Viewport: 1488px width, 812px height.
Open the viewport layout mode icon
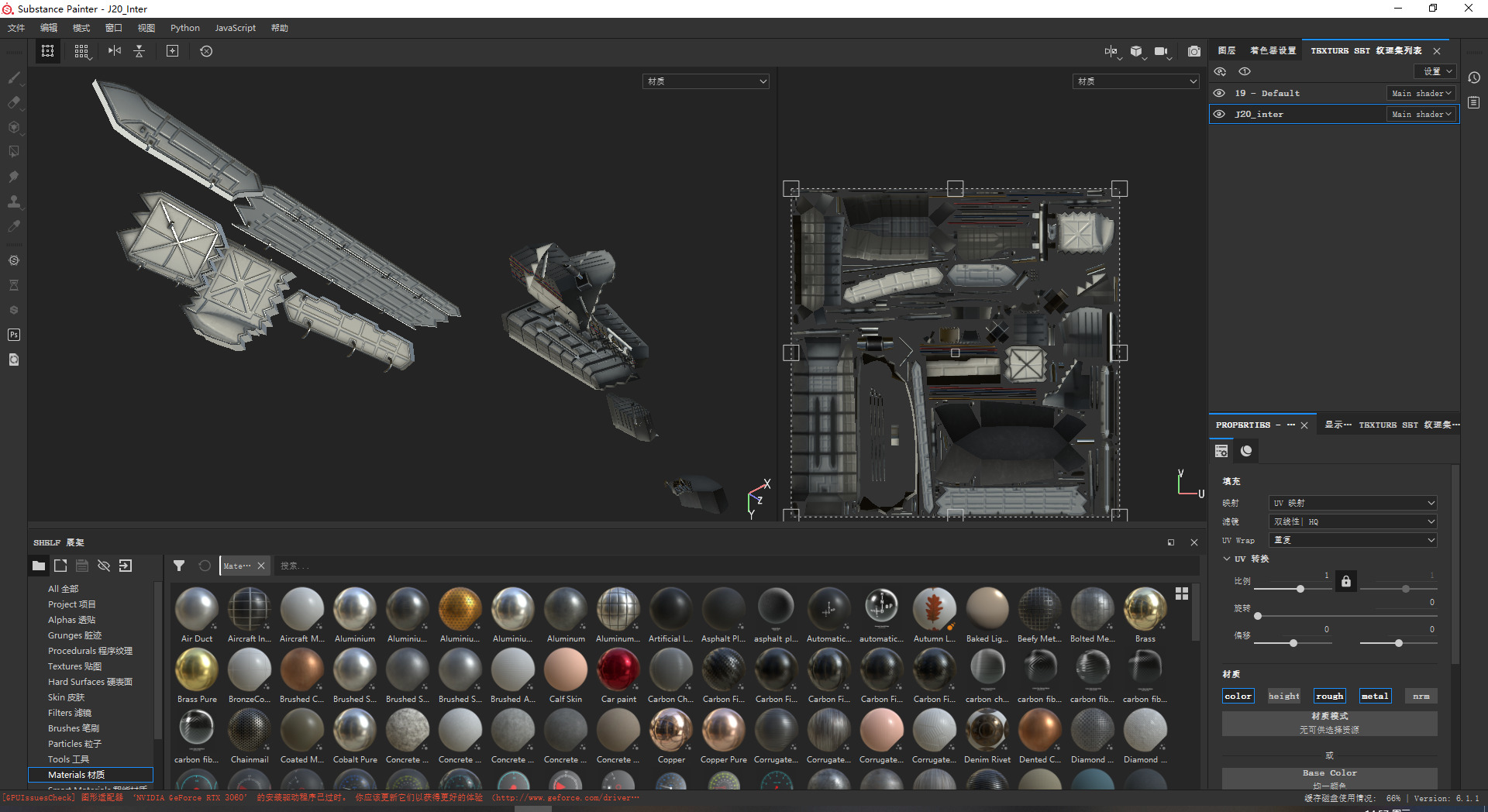pos(1111,51)
